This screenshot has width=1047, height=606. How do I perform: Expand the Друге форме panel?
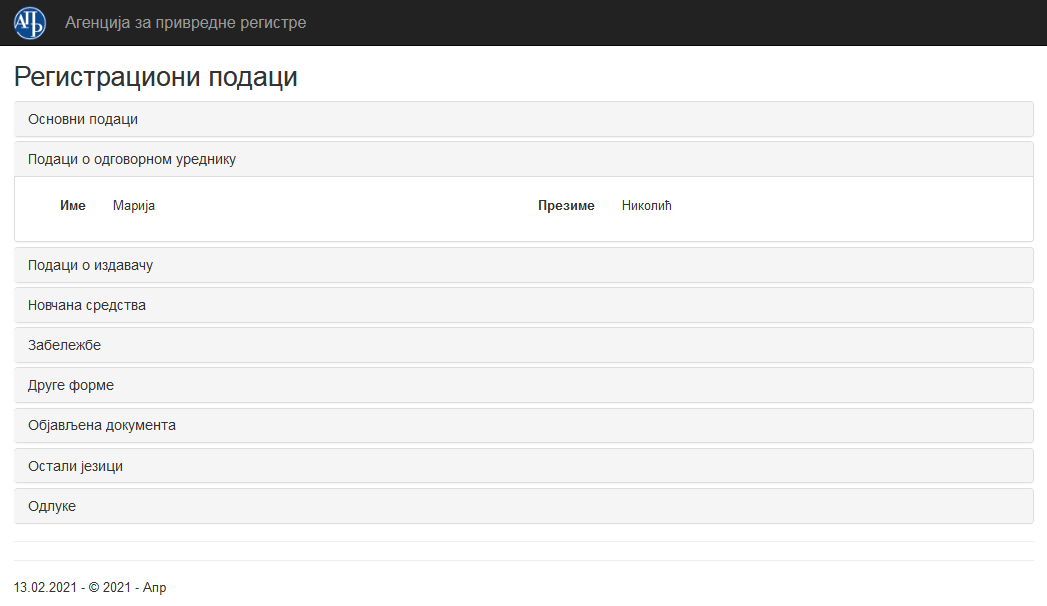(71, 385)
